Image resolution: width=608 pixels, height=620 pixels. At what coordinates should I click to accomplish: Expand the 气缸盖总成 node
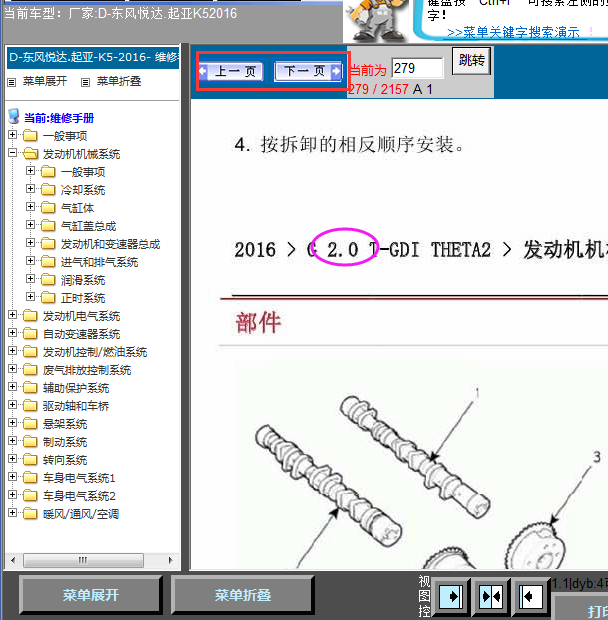(x=30, y=225)
